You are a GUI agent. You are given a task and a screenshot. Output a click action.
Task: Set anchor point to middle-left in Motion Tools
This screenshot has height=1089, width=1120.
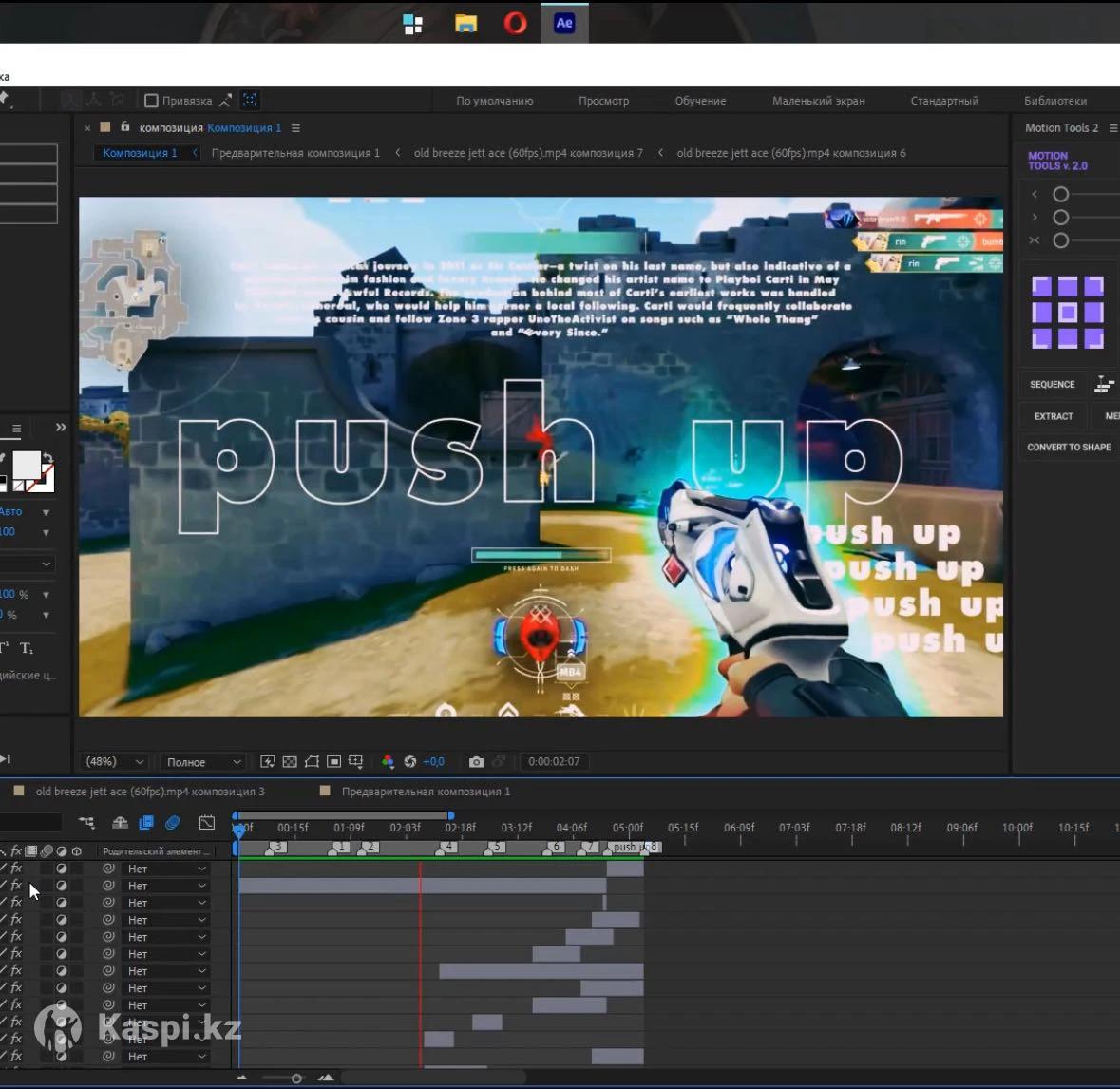click(1041, 313)
